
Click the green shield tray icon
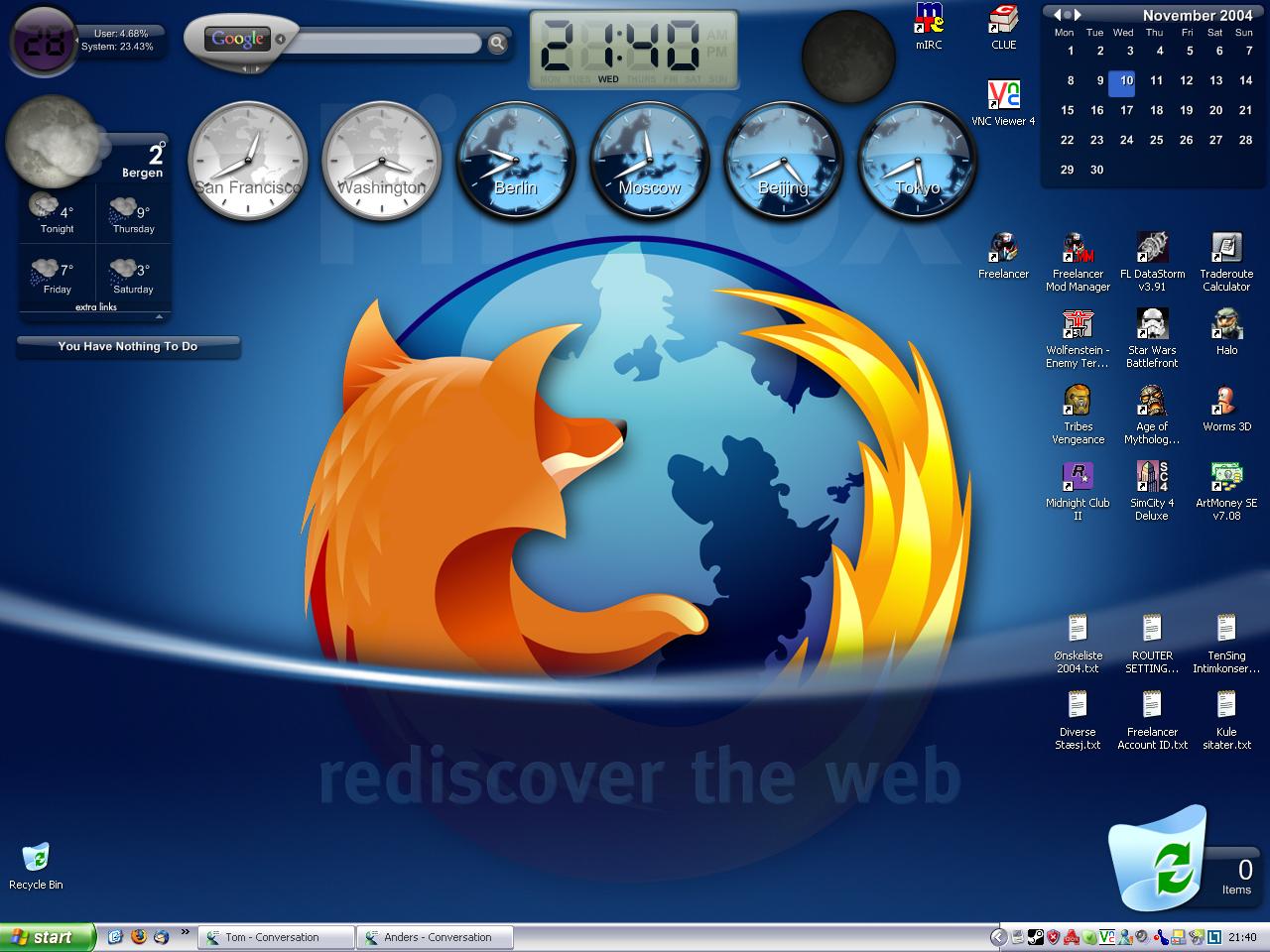pyautogui.click(x=1089, y=937)
